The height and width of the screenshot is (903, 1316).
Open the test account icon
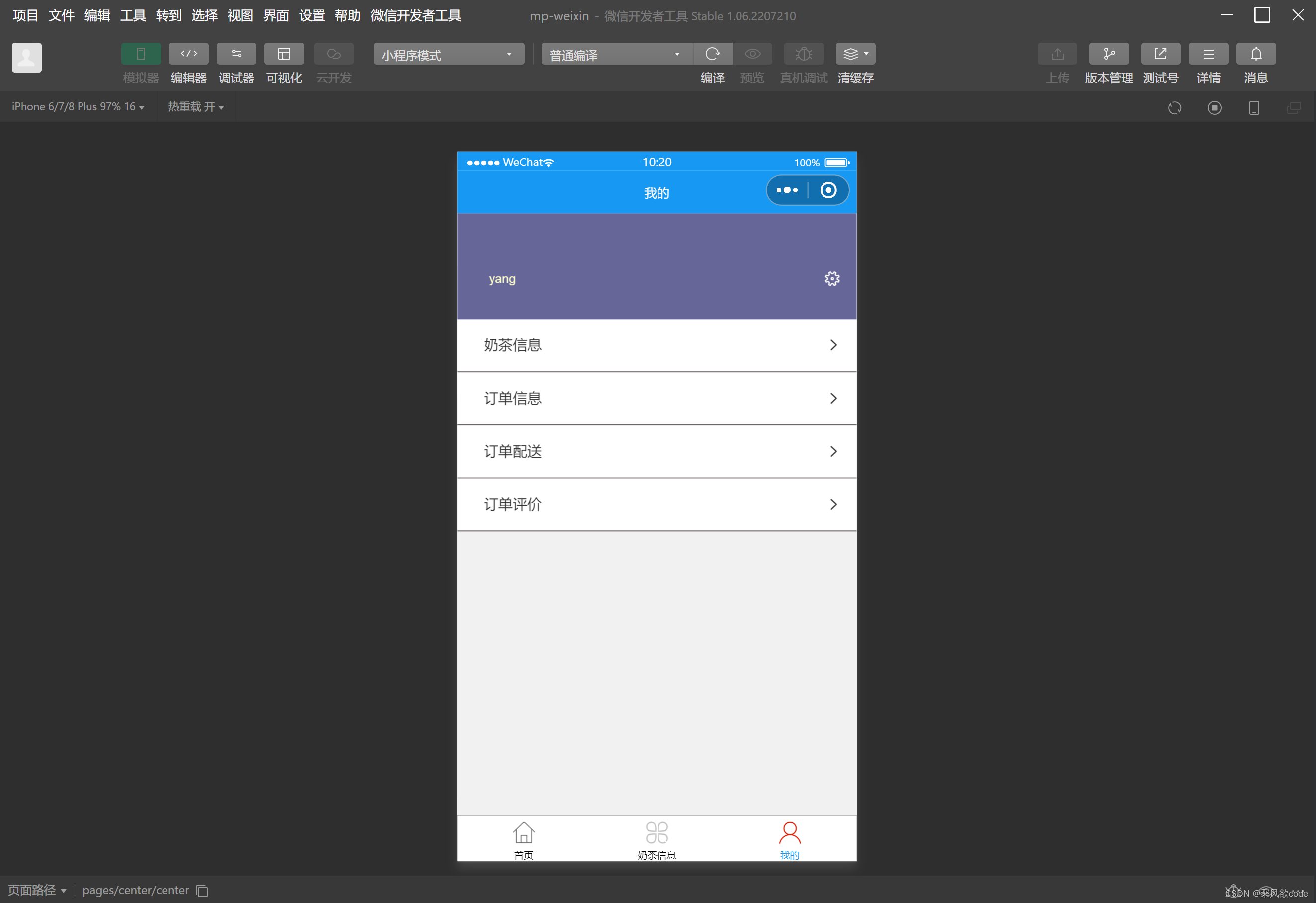tap(1160, 54)
